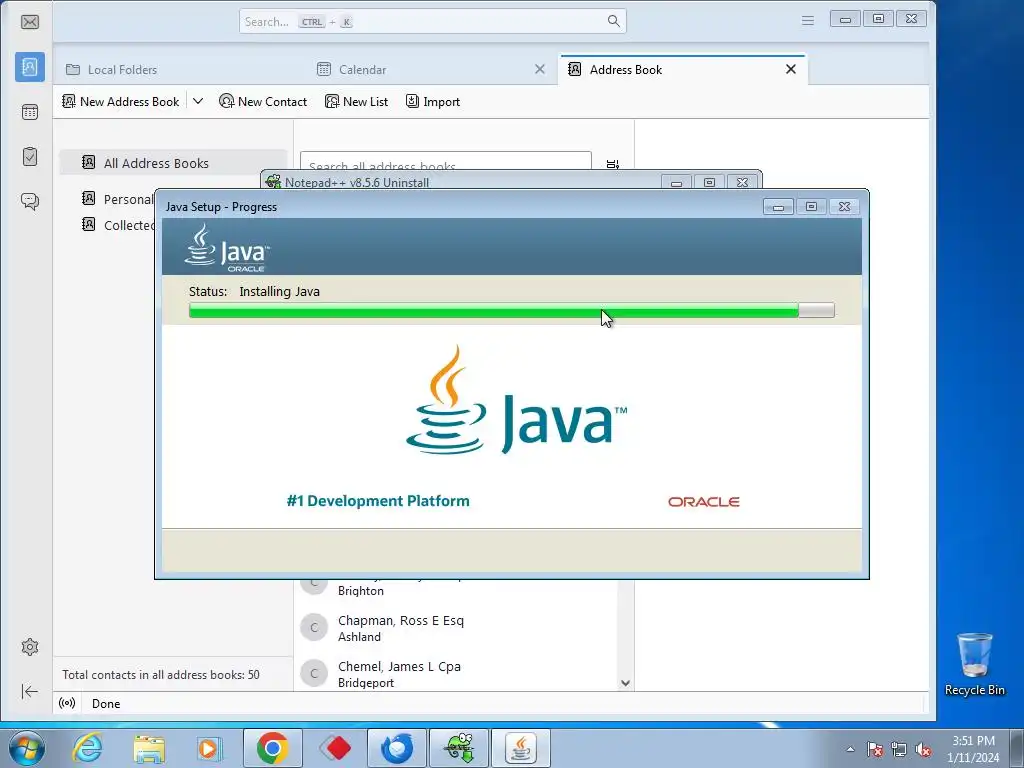The width and height of the screenshot is (1024, 768).
Task: Open Tasks space in sidebar
Action: 30,156
